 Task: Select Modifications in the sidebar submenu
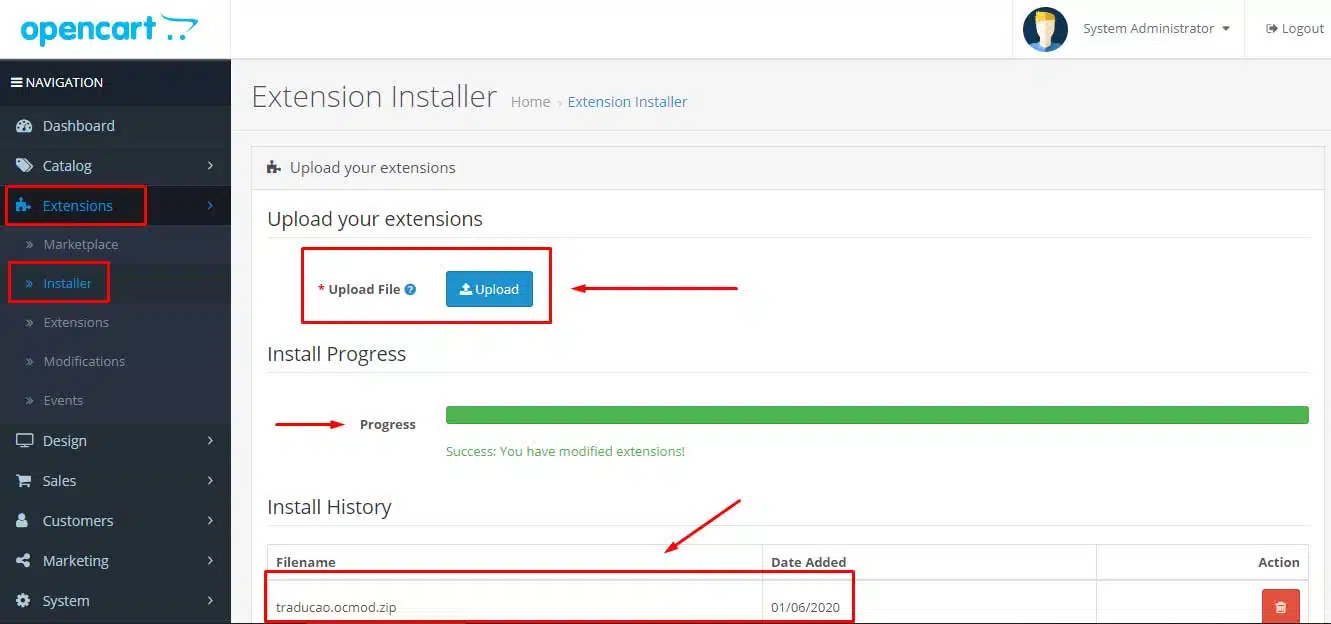84,362
